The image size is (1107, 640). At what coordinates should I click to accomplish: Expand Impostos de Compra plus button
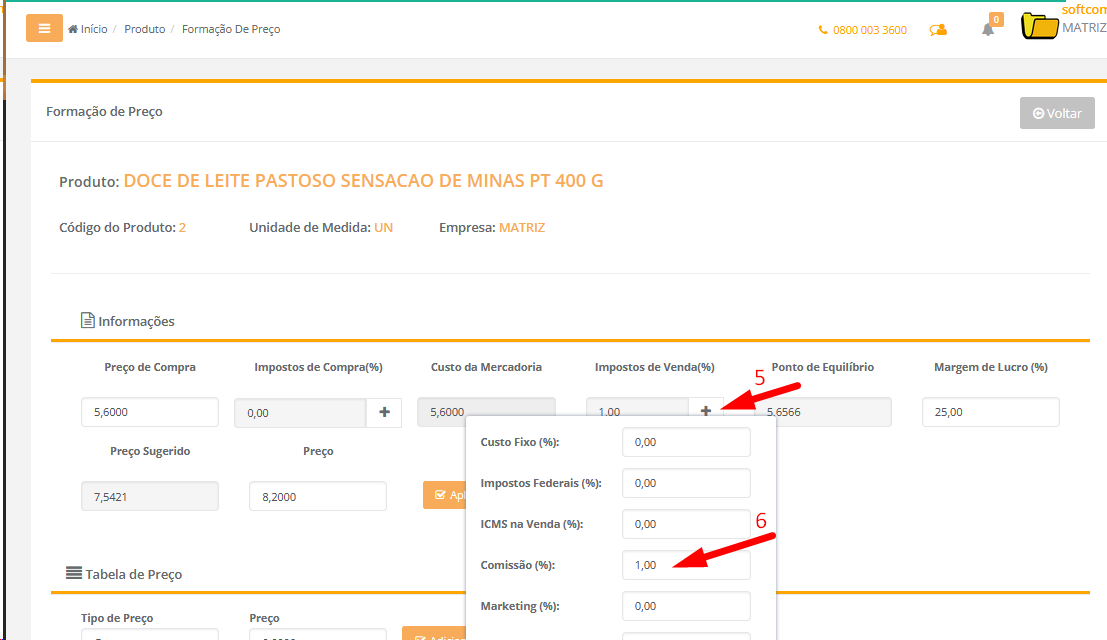tap(384, 412)
